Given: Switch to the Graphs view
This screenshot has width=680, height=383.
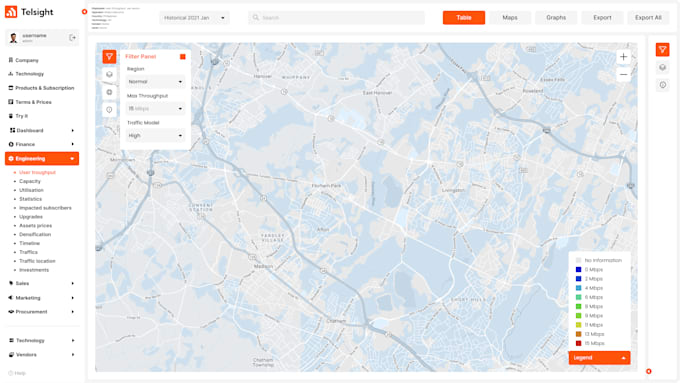Looking at the screenshot, I should point(556,18).
